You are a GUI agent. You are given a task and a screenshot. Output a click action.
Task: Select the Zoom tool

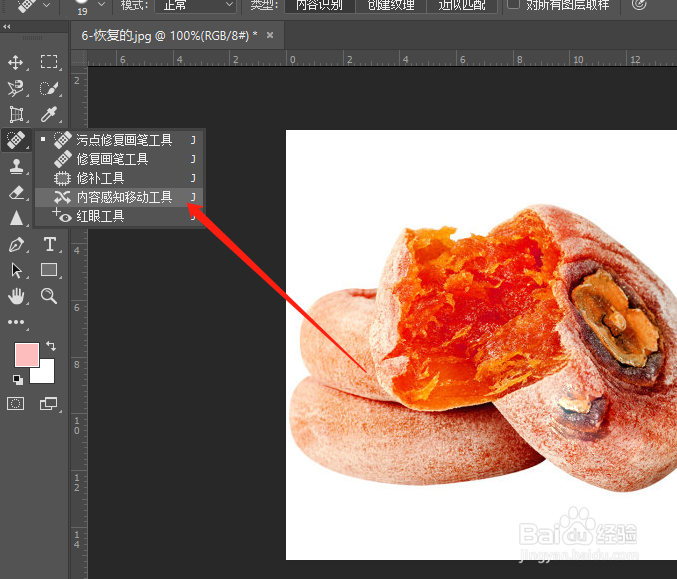tap(49, 296)
